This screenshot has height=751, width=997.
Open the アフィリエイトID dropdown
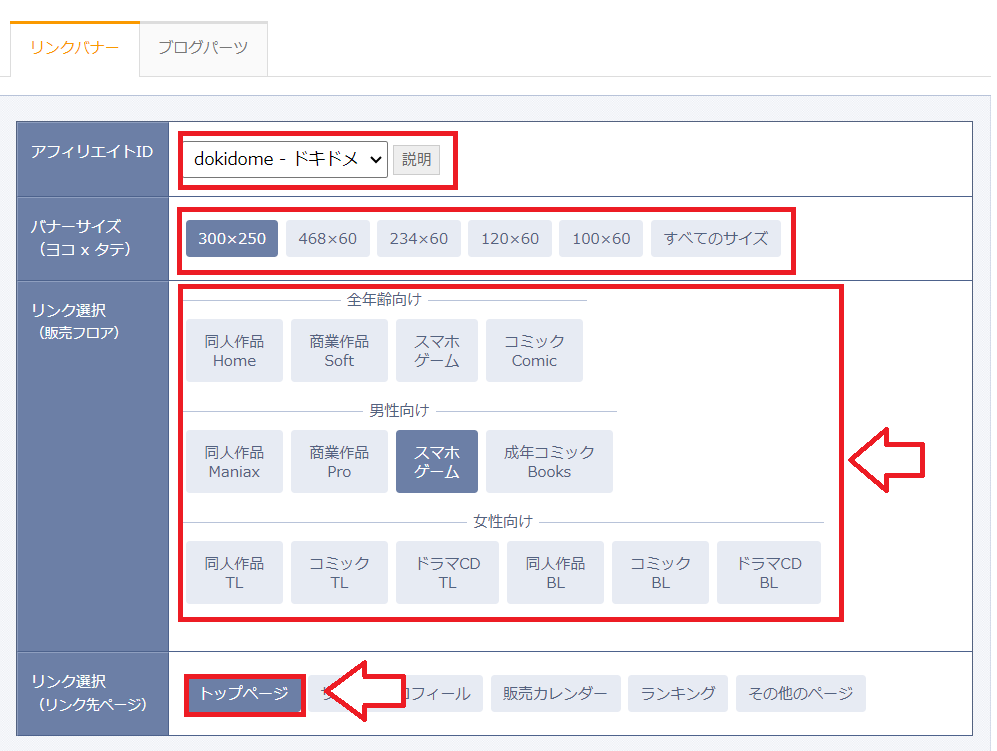point(285,159)
